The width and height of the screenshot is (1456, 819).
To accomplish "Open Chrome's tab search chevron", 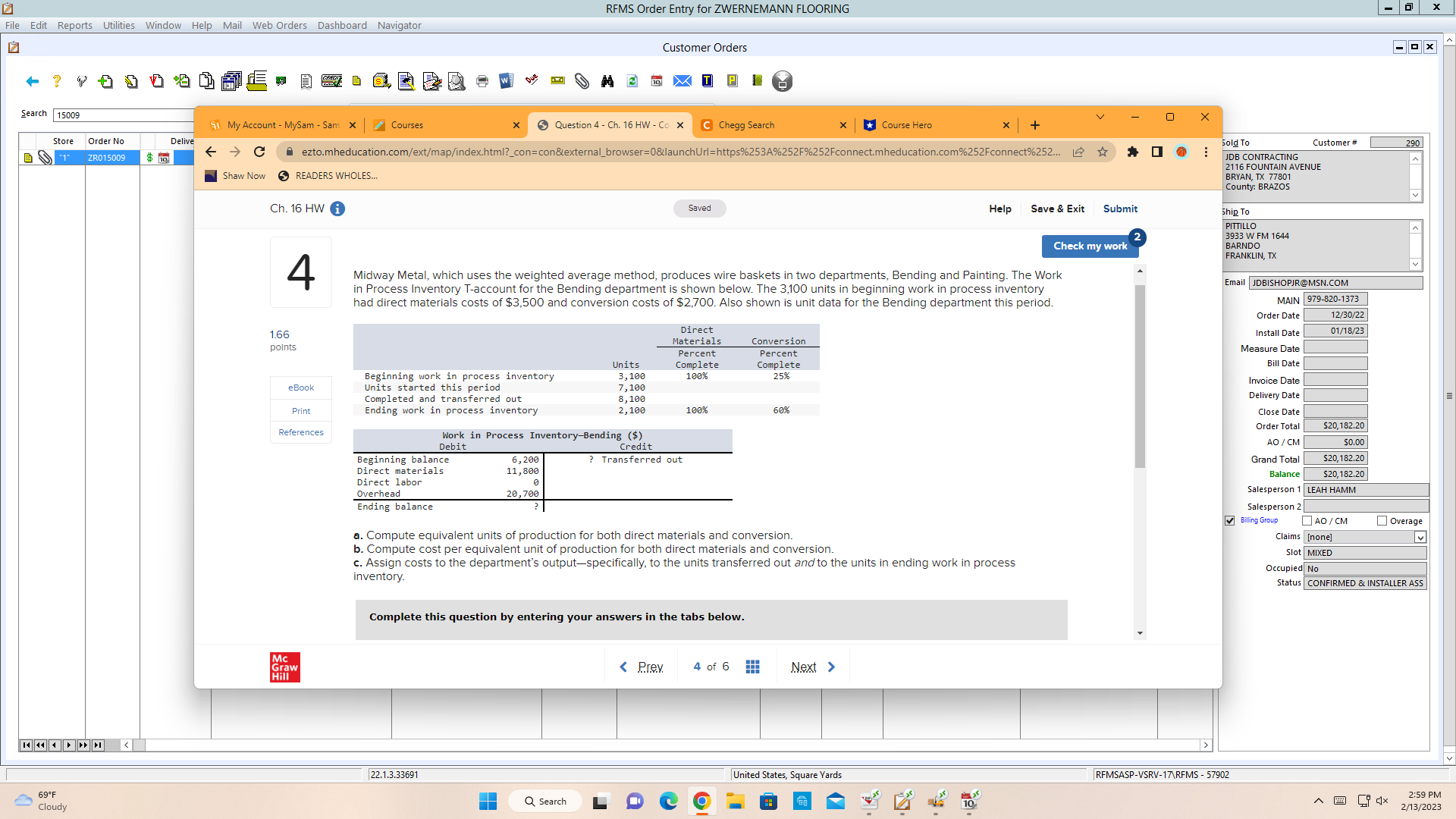I will (1100, 118).
